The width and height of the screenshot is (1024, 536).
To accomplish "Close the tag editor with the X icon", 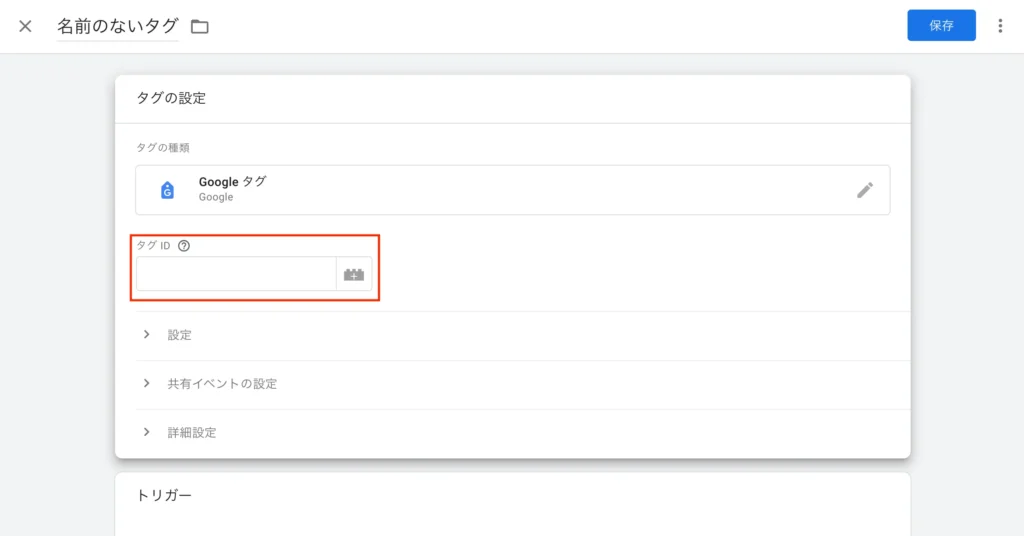I will (x=25, y=26).
